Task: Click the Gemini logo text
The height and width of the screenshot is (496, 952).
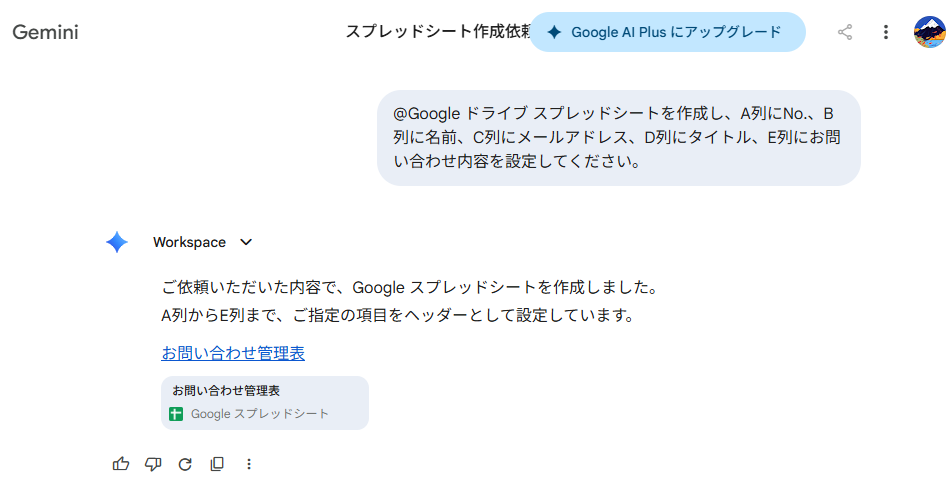Action: [45, 32]
